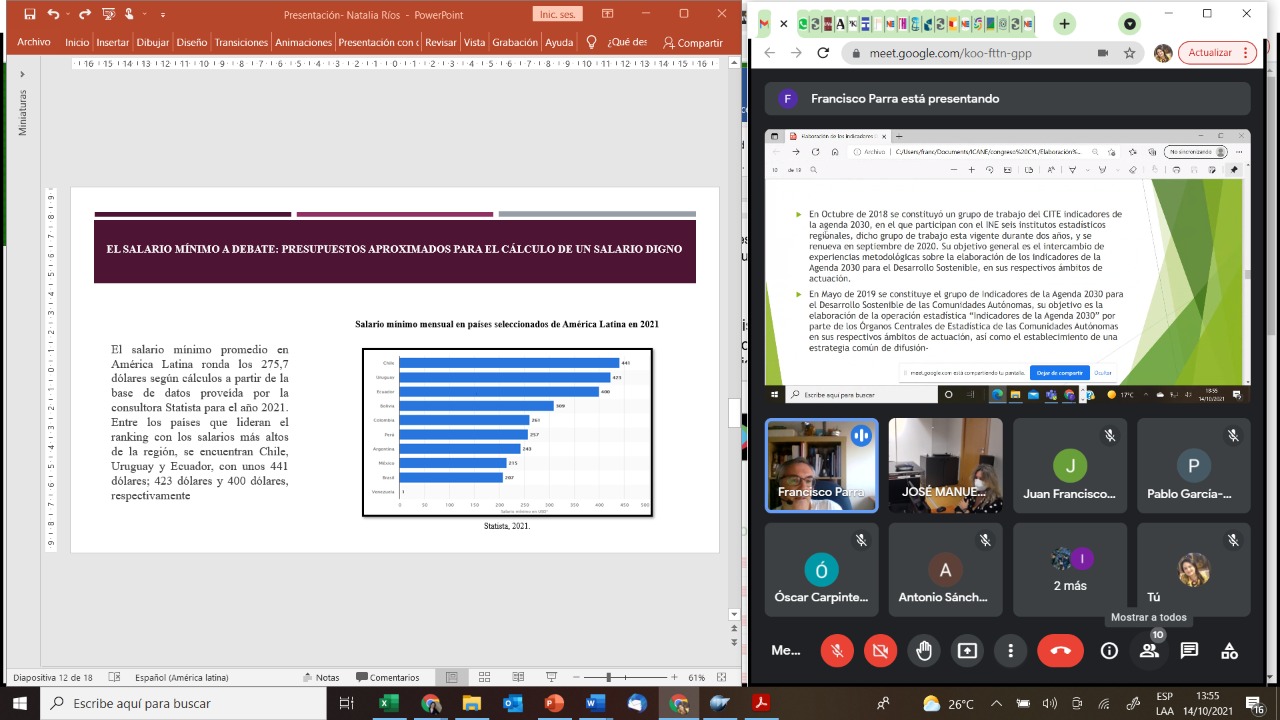1280x720 pixels.
Task: Open the Gmail tab in Chrome
Action: (x=764, y=23)
